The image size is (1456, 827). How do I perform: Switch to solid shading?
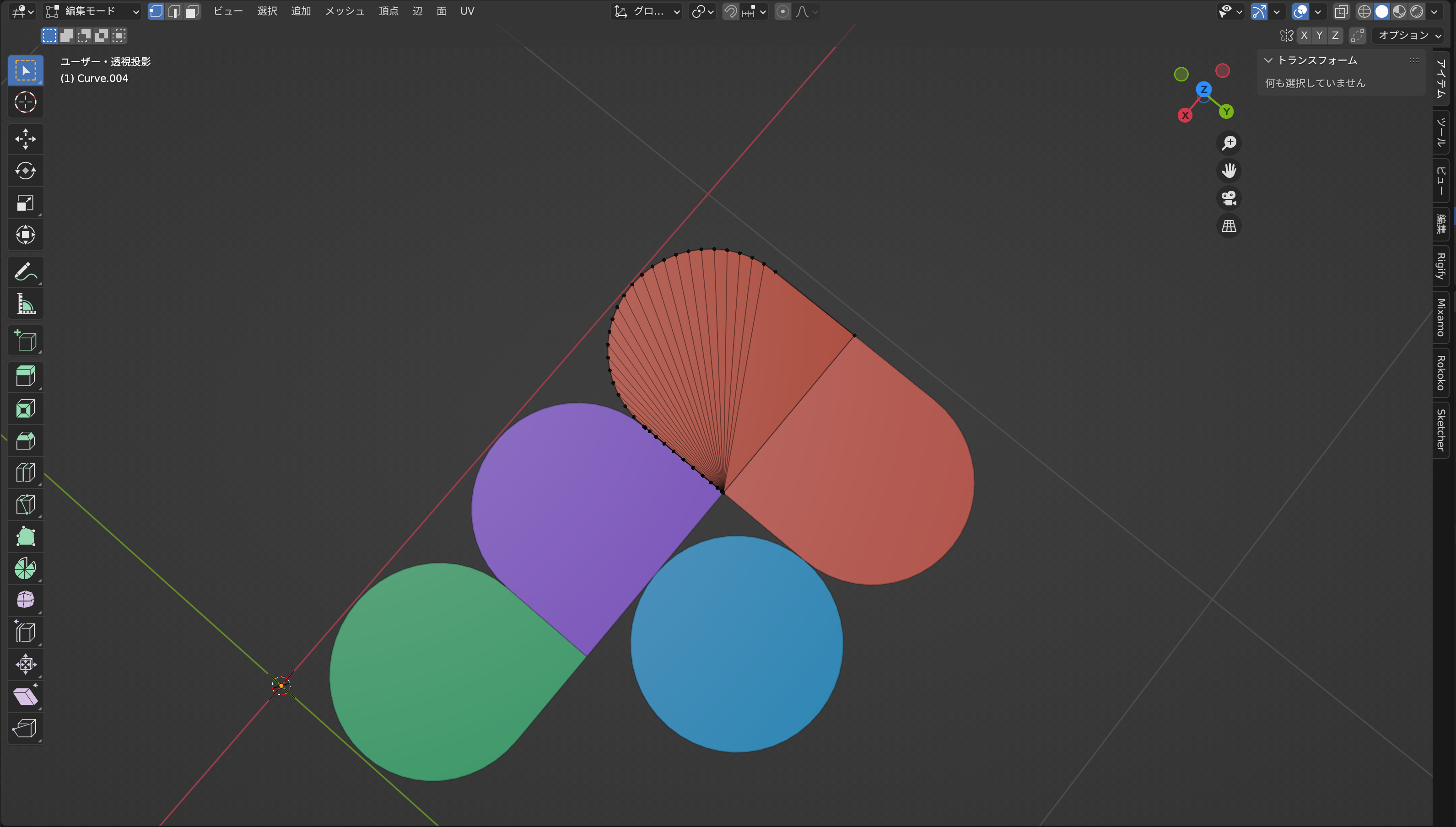click(1382, 11)
